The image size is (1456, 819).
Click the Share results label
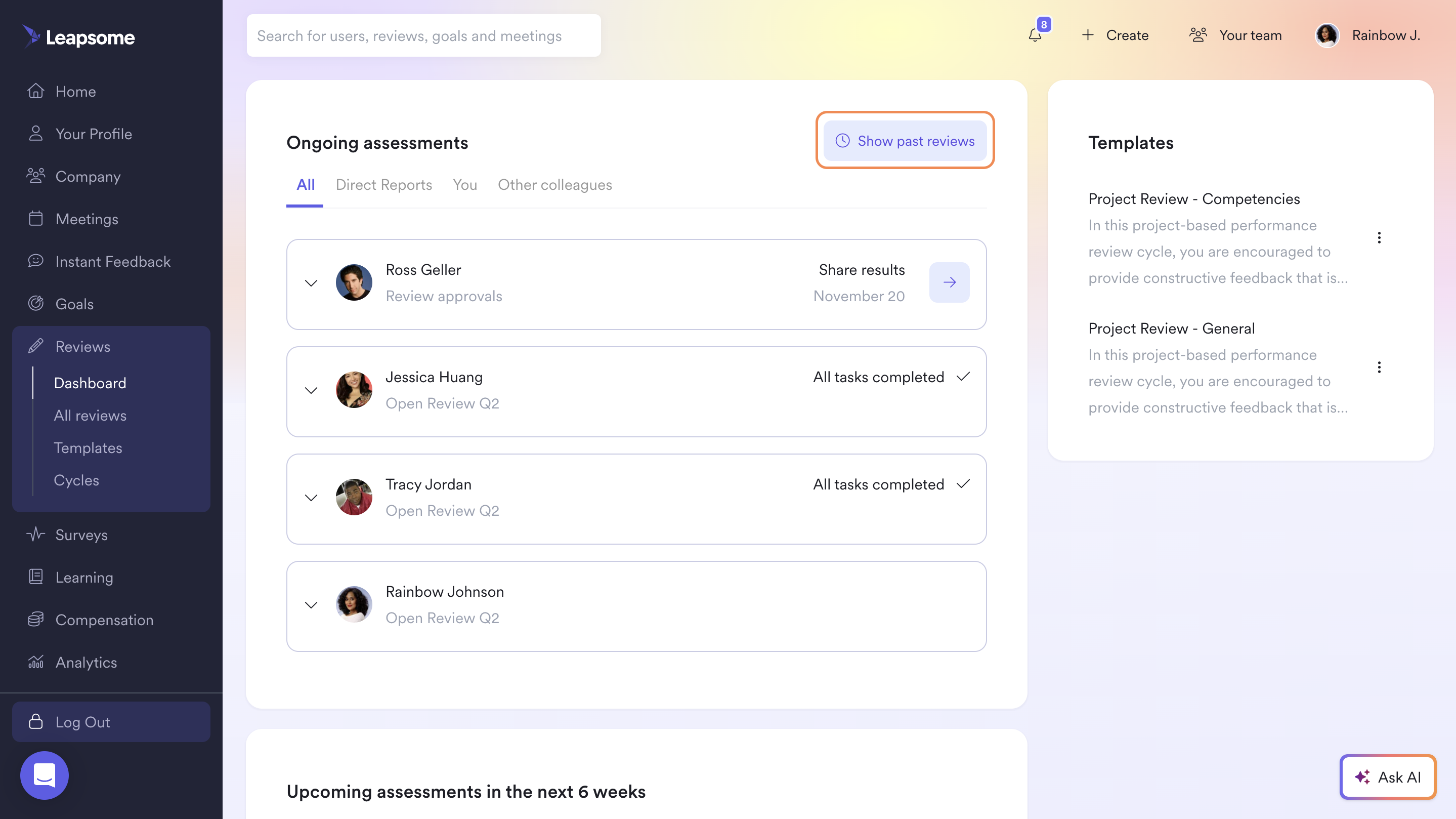click(862, 269)
